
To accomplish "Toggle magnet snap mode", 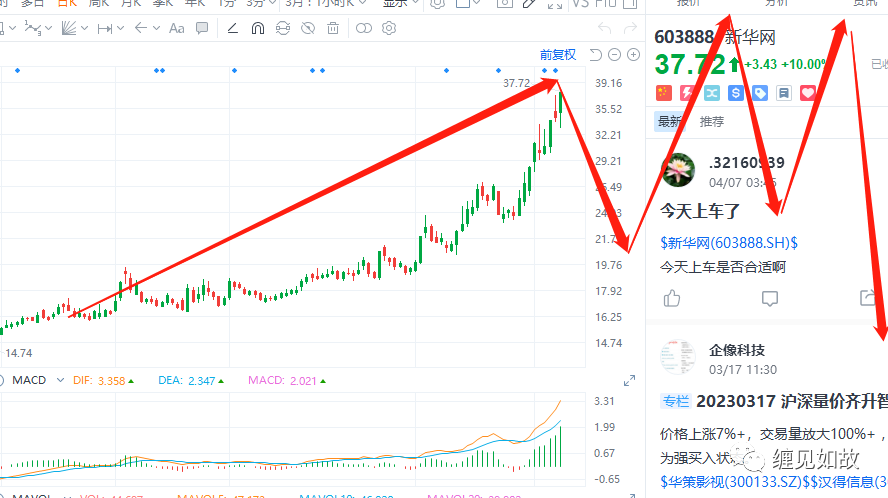I will (x=258, y=28).
